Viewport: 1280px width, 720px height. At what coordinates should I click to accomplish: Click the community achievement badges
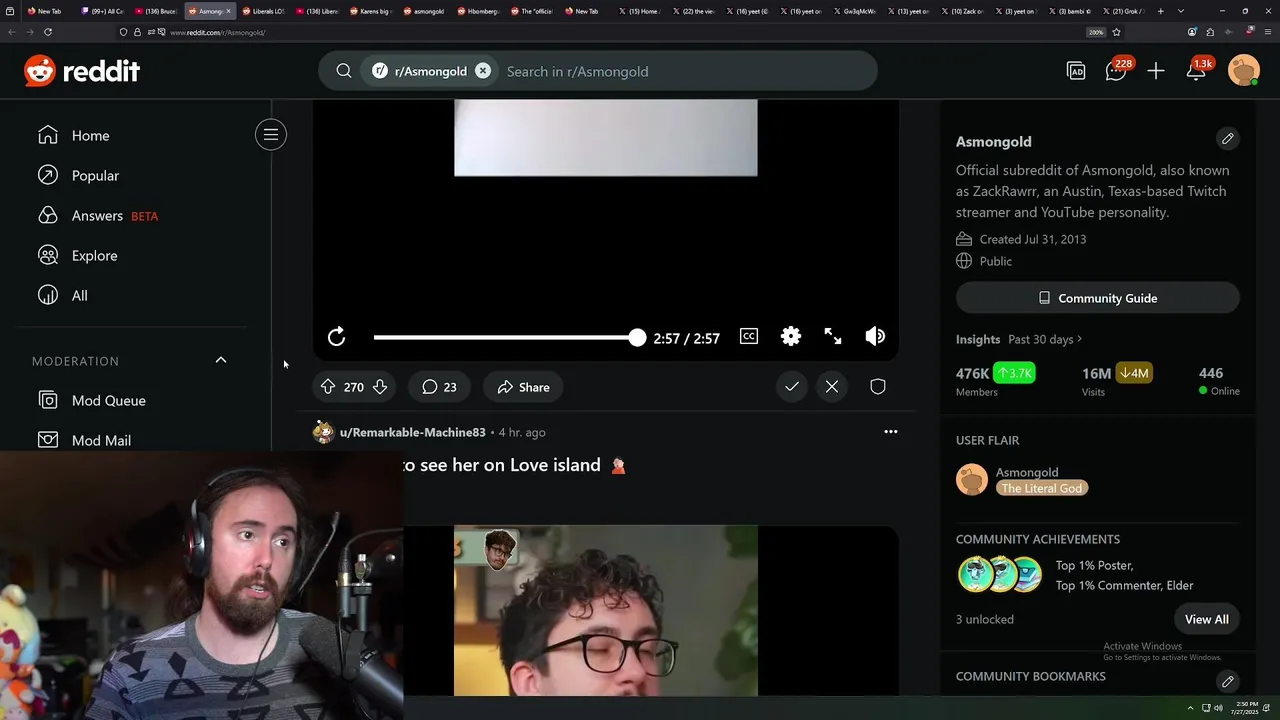pyautogui.click(x=1000, y=575)
